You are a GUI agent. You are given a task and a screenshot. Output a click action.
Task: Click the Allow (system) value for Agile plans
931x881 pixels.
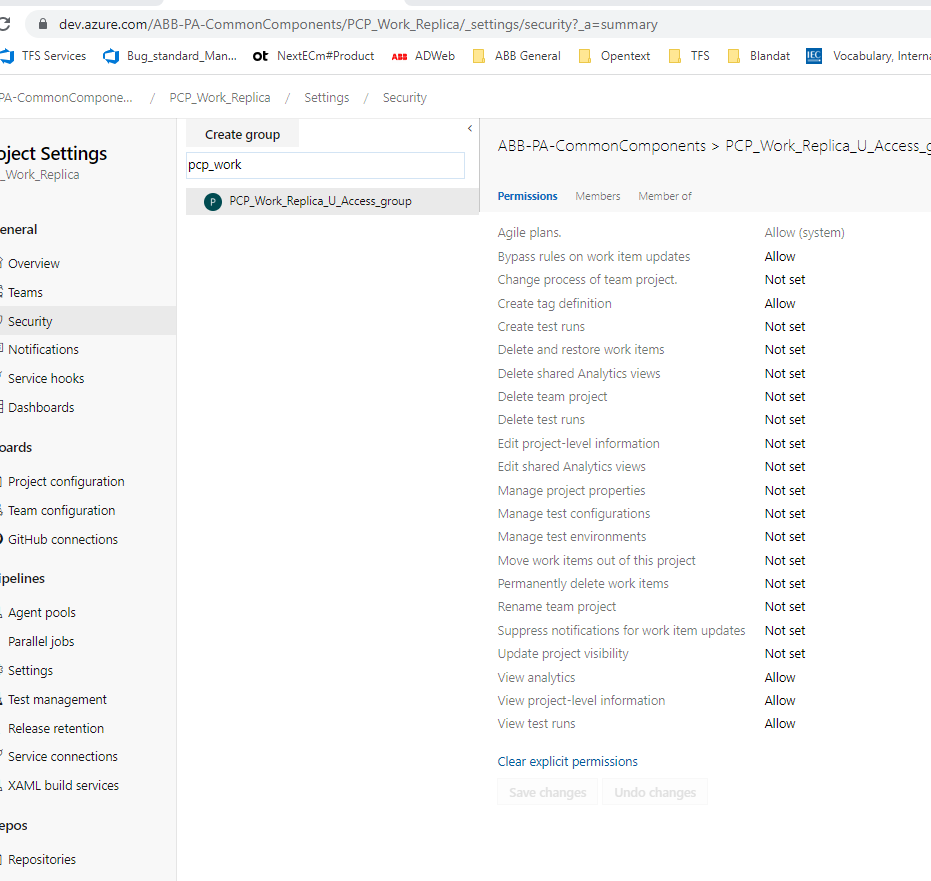[805, 233]
